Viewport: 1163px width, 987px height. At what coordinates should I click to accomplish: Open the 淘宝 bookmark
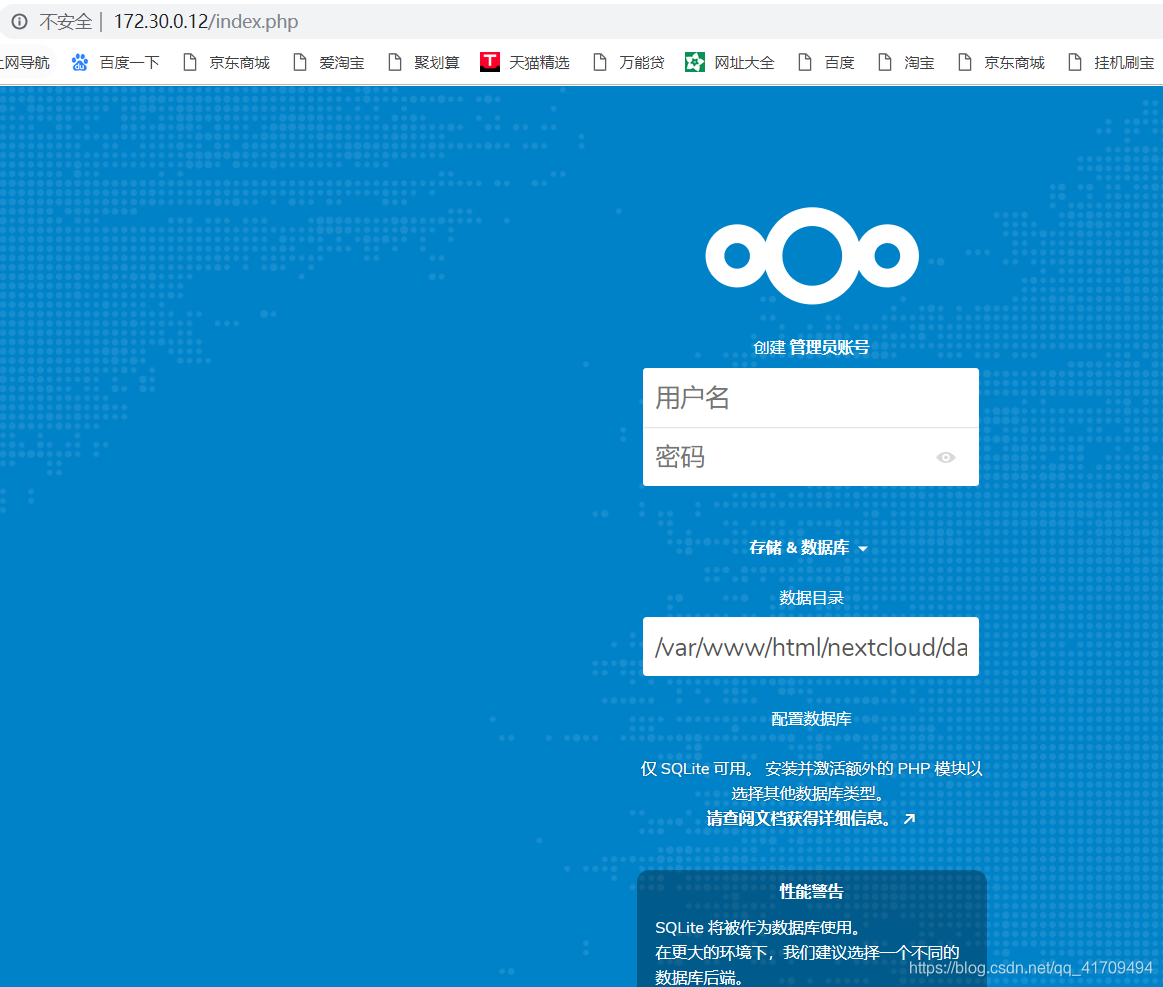pyautogui.click(x=906, y=62)
